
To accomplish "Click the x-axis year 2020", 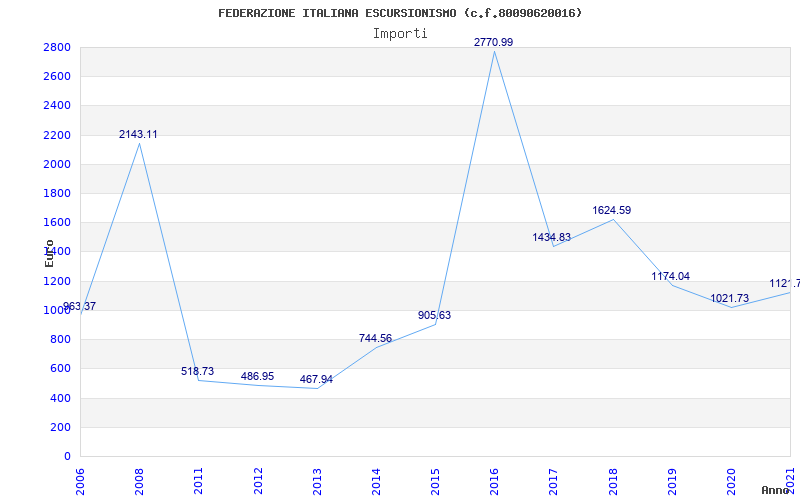I will coord(731,481).
